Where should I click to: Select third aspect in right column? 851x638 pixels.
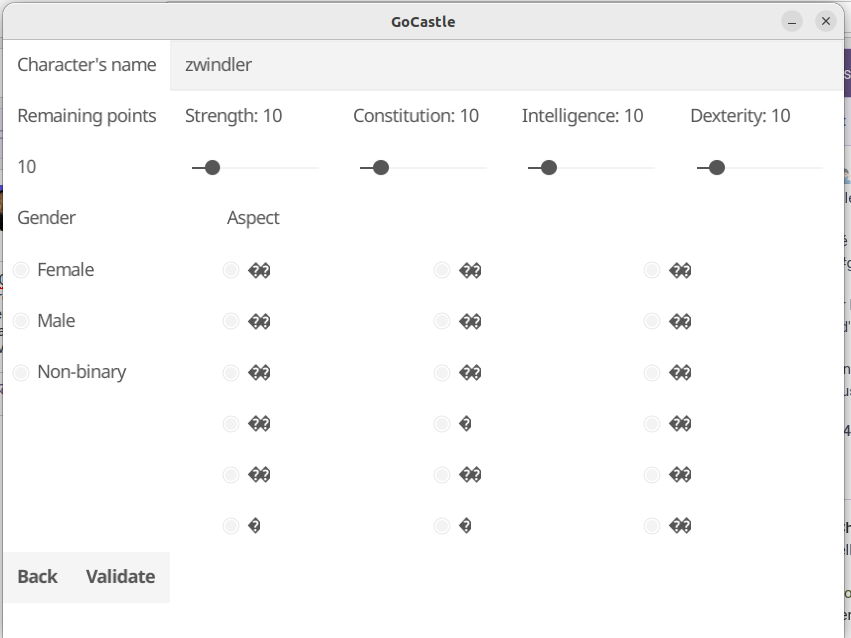[652, 373]
